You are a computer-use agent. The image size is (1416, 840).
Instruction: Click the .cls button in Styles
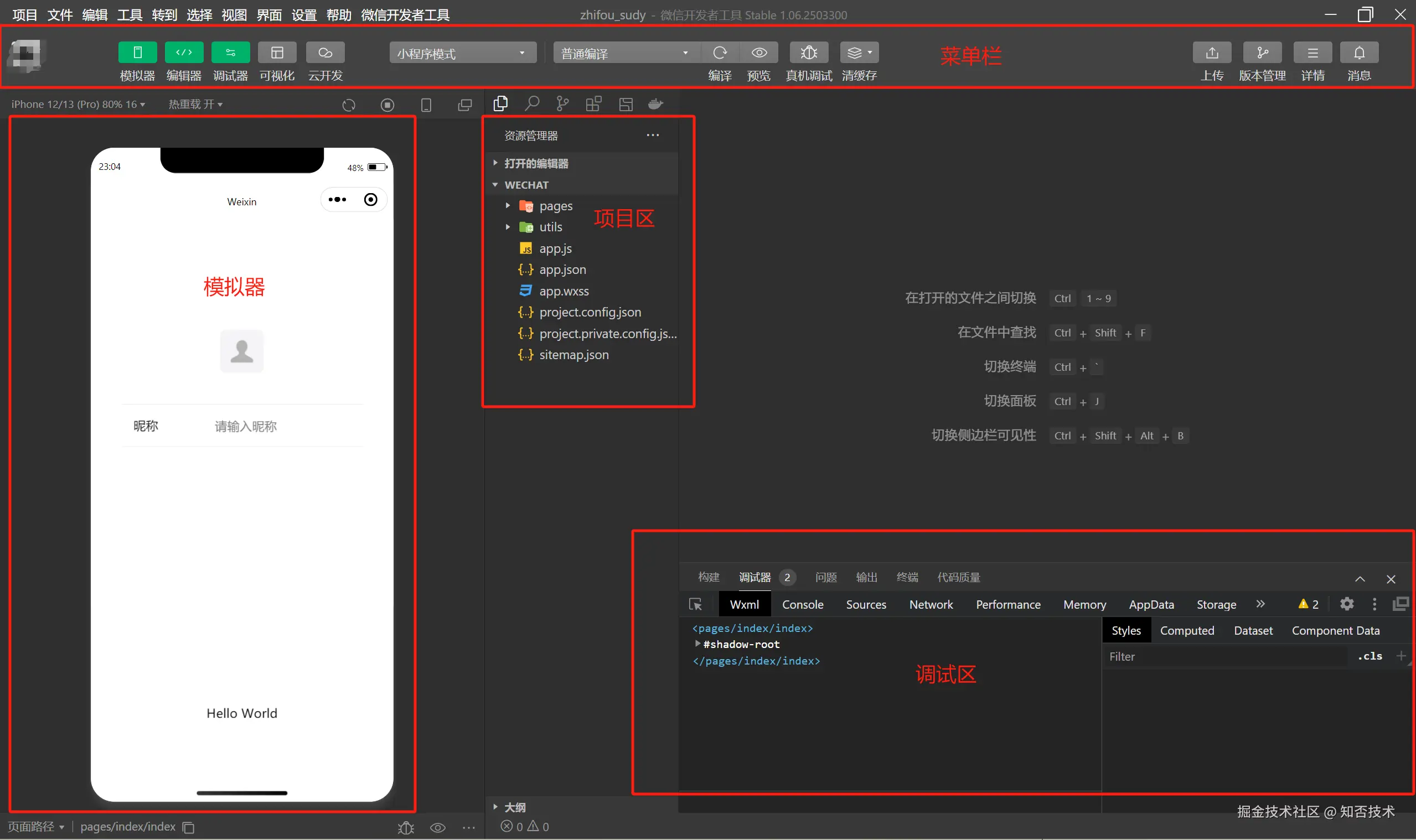tap(1369, 656)
